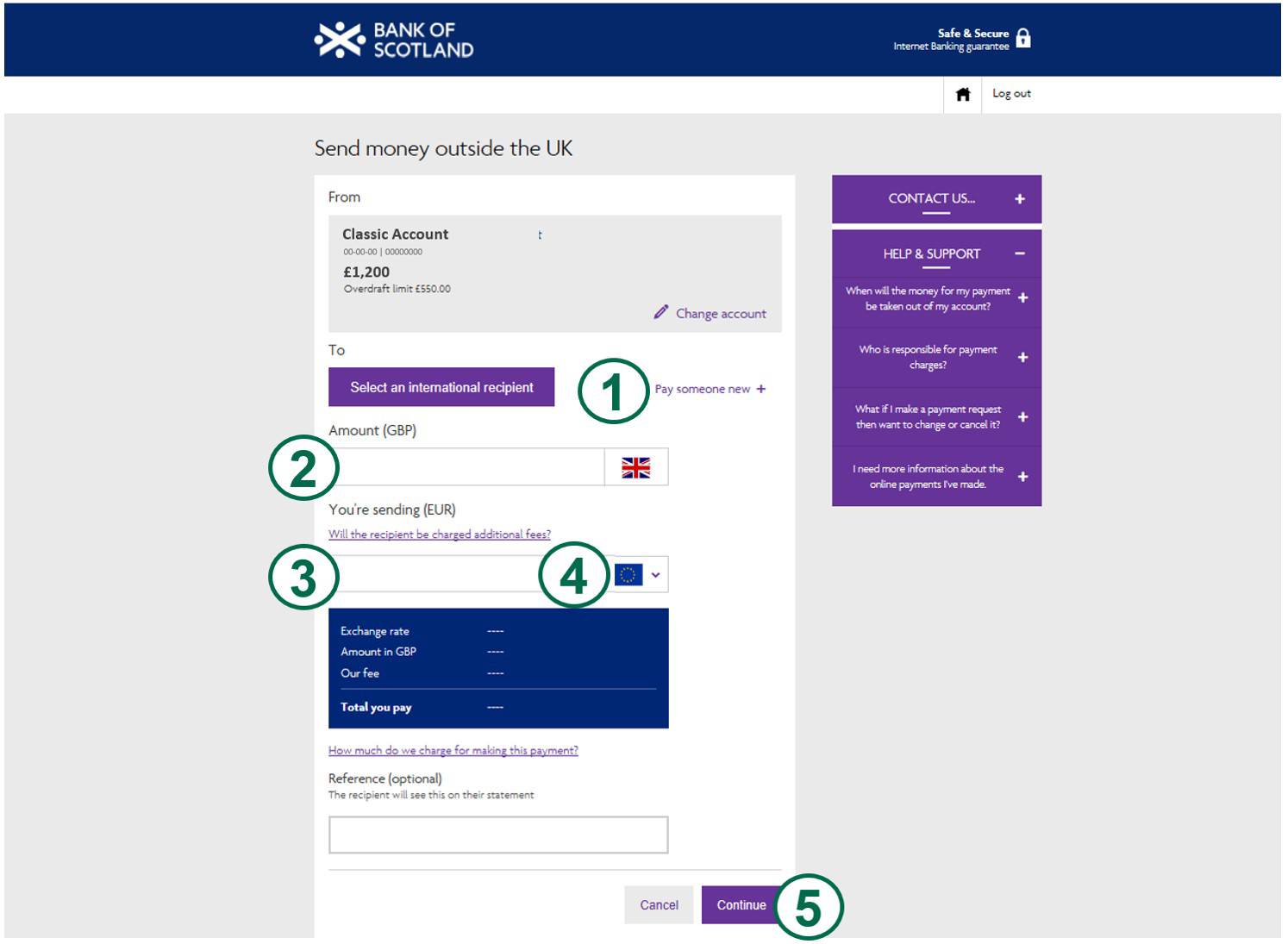Click the 'Exchange rate' row label
Screen dimensions: 1288x944
coord(375,631)
